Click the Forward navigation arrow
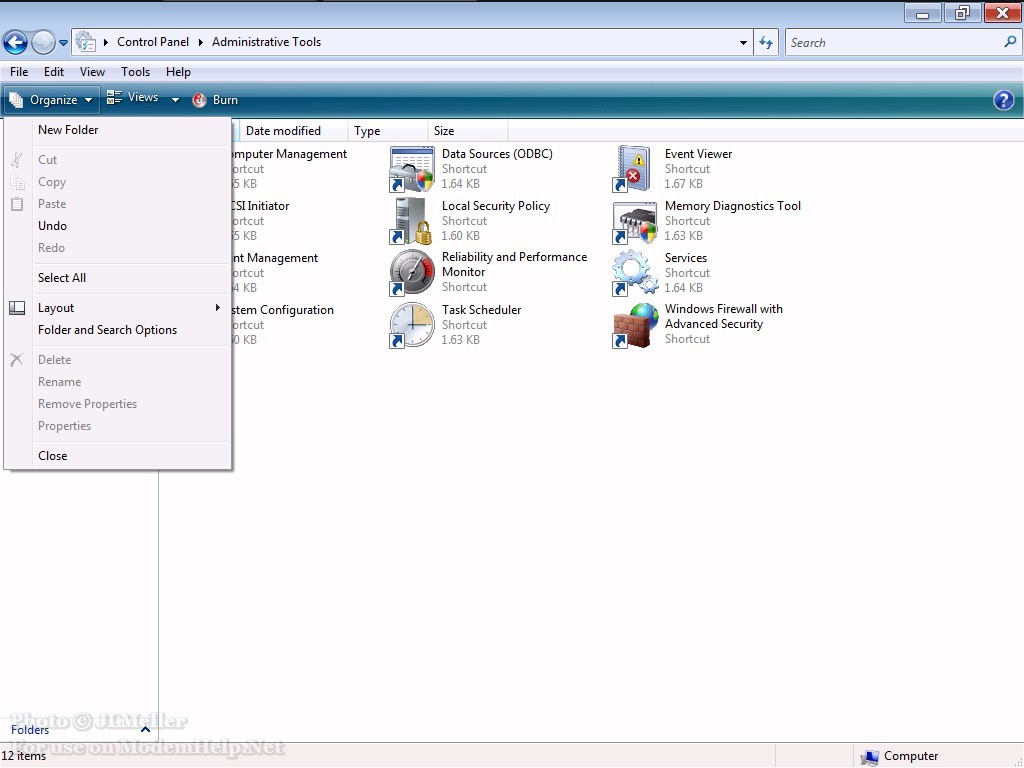Image resolution: width=1024 pixels, height=768 pixels. pyautogui.click(x=43, y=42)
